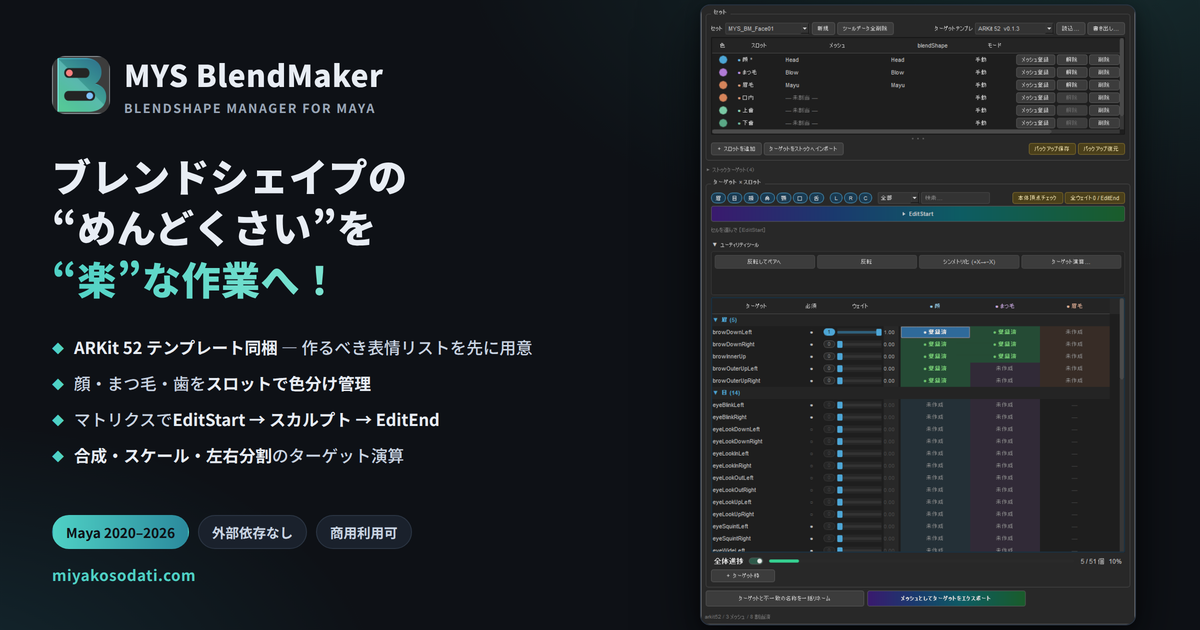Viewport: 1200px width, 630px height.
Task: Click the バックアップ復元 button
Action: (1101, 149)
